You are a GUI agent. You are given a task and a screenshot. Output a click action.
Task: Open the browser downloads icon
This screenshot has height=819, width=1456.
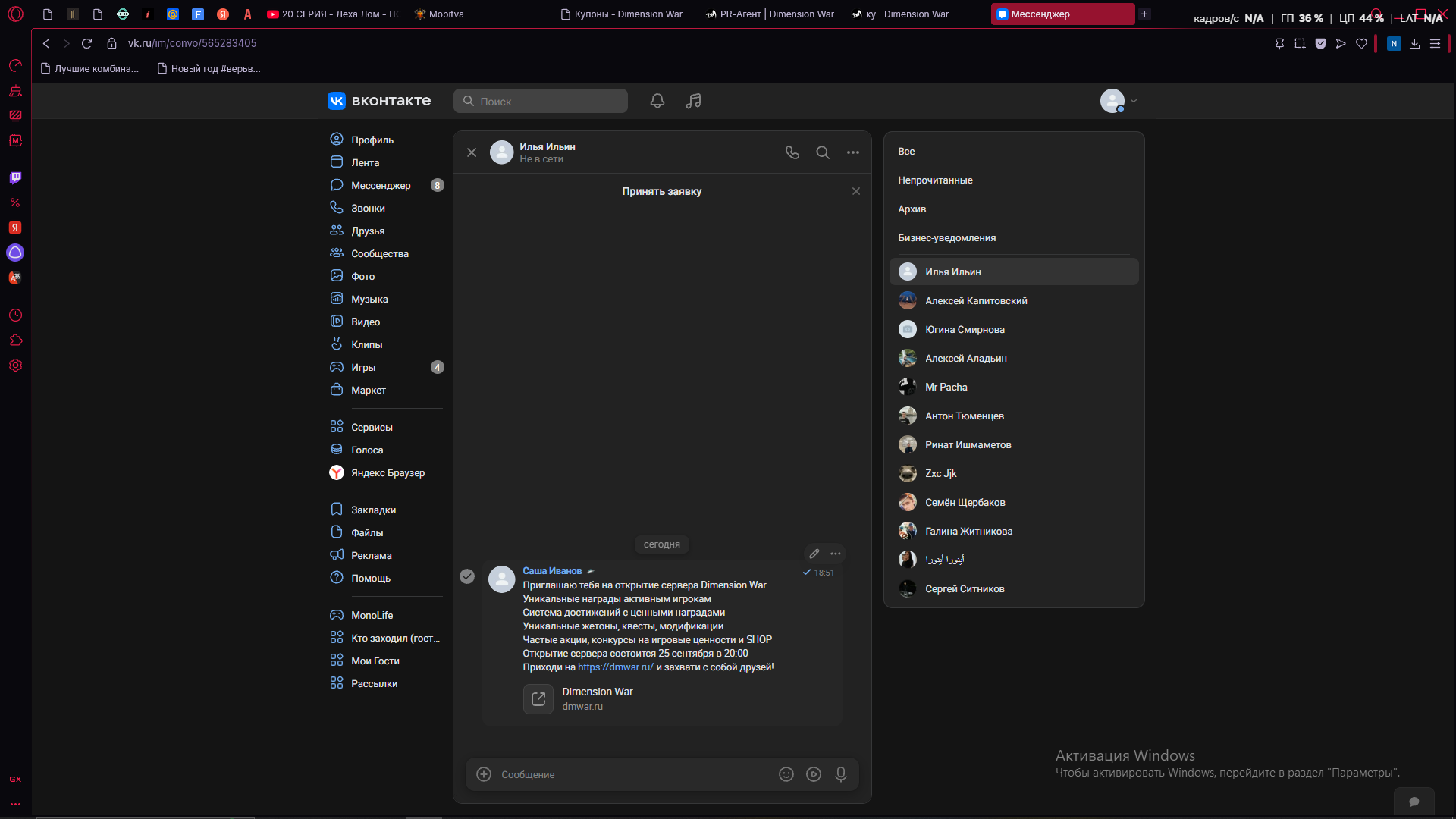1414,44
